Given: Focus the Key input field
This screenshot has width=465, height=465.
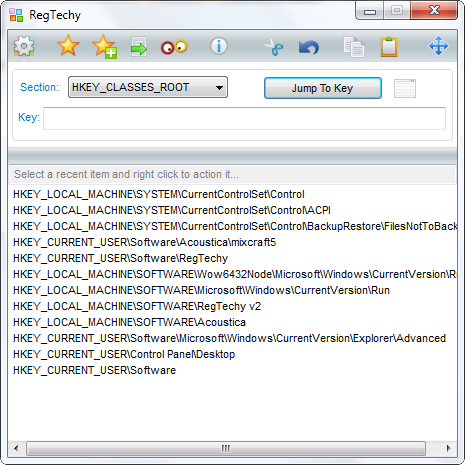Looking at the screenshot, I should (x=244, y=118).
